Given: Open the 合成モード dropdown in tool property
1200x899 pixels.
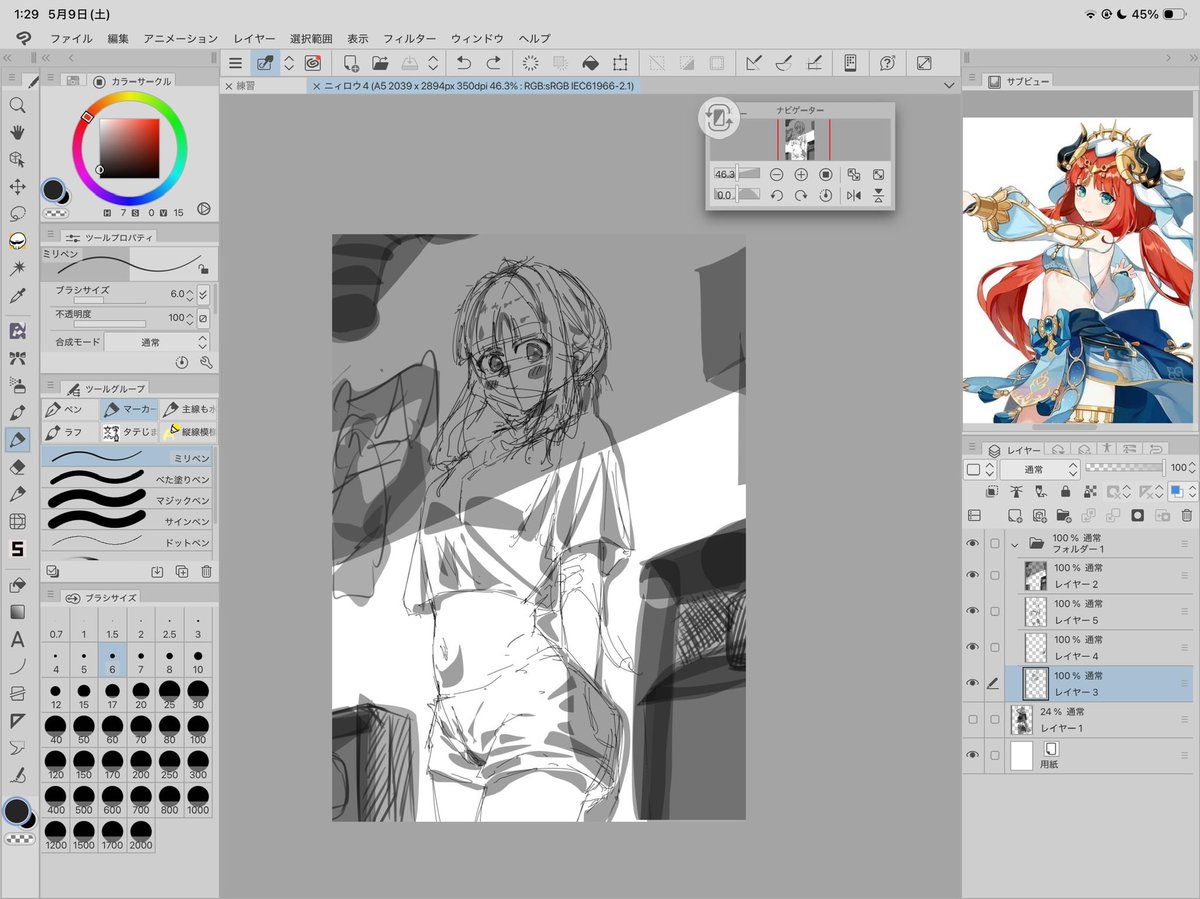Looking at the screenshot, I should pyautogui.click(x=158, y=342).
